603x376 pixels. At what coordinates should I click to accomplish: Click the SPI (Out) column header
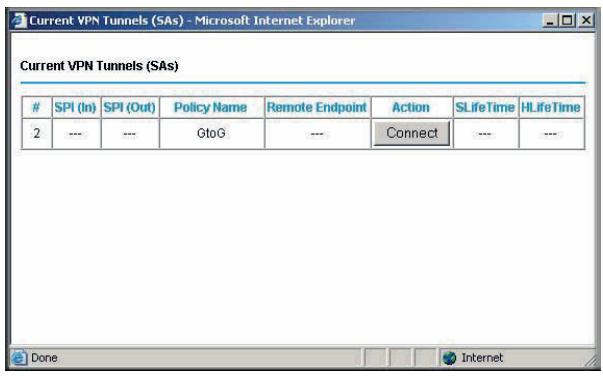[x=130, y=107]
